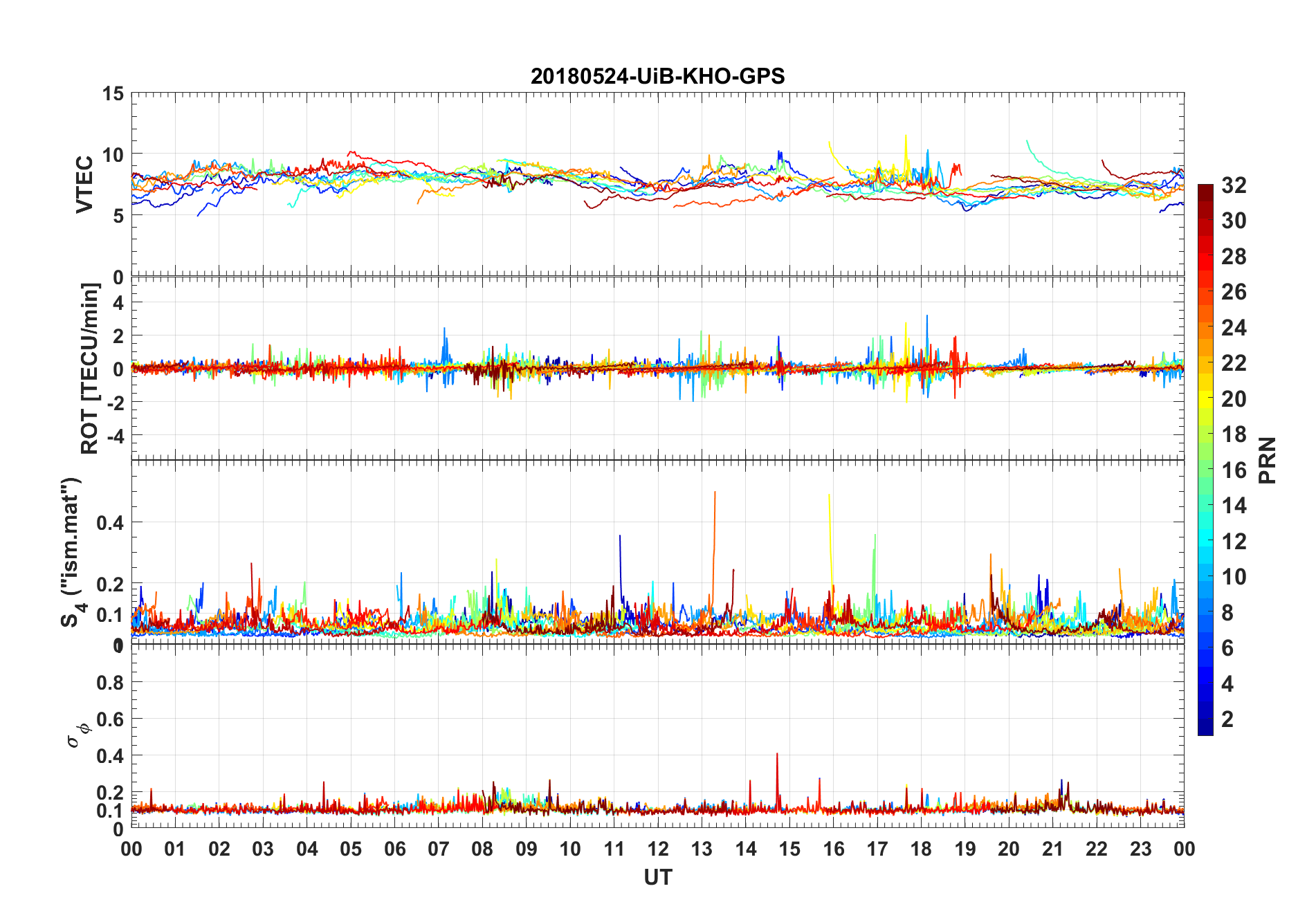The width and height of the screenshot is (1316, 920).
Task: Select UT axis tick label 05
Action: pyautogui.click(x=351, y=849)
